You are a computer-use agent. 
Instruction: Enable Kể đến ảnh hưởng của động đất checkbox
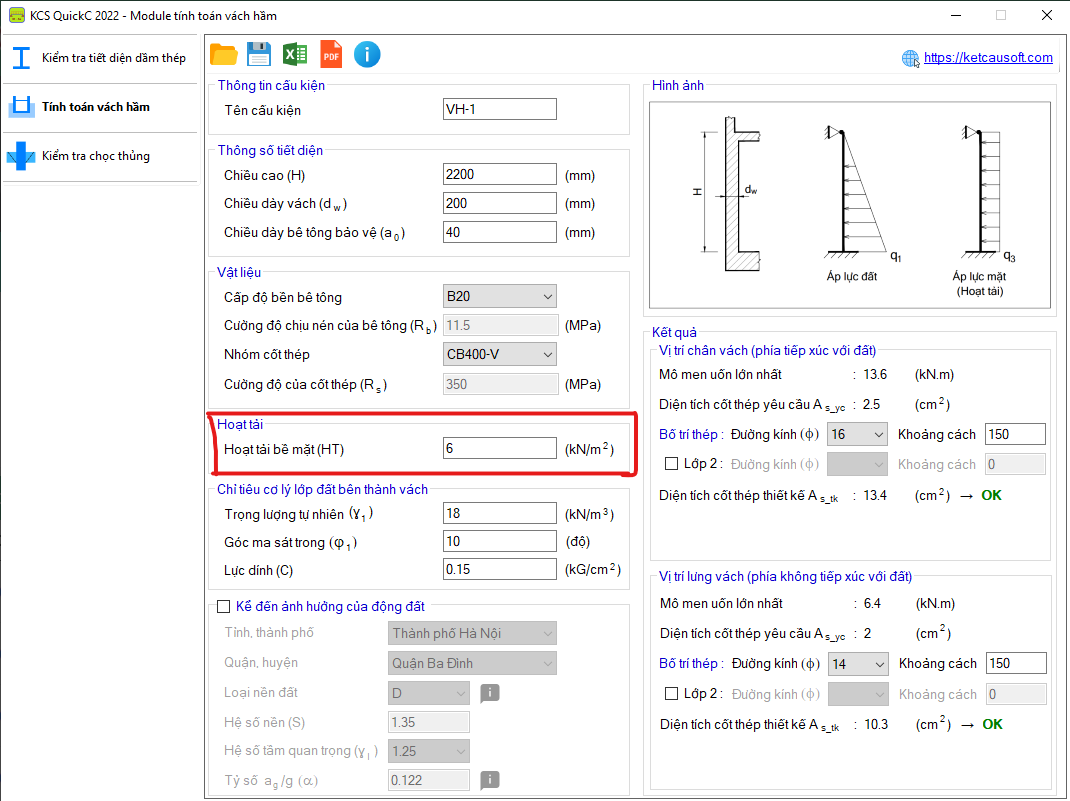(x=224, y=606)
